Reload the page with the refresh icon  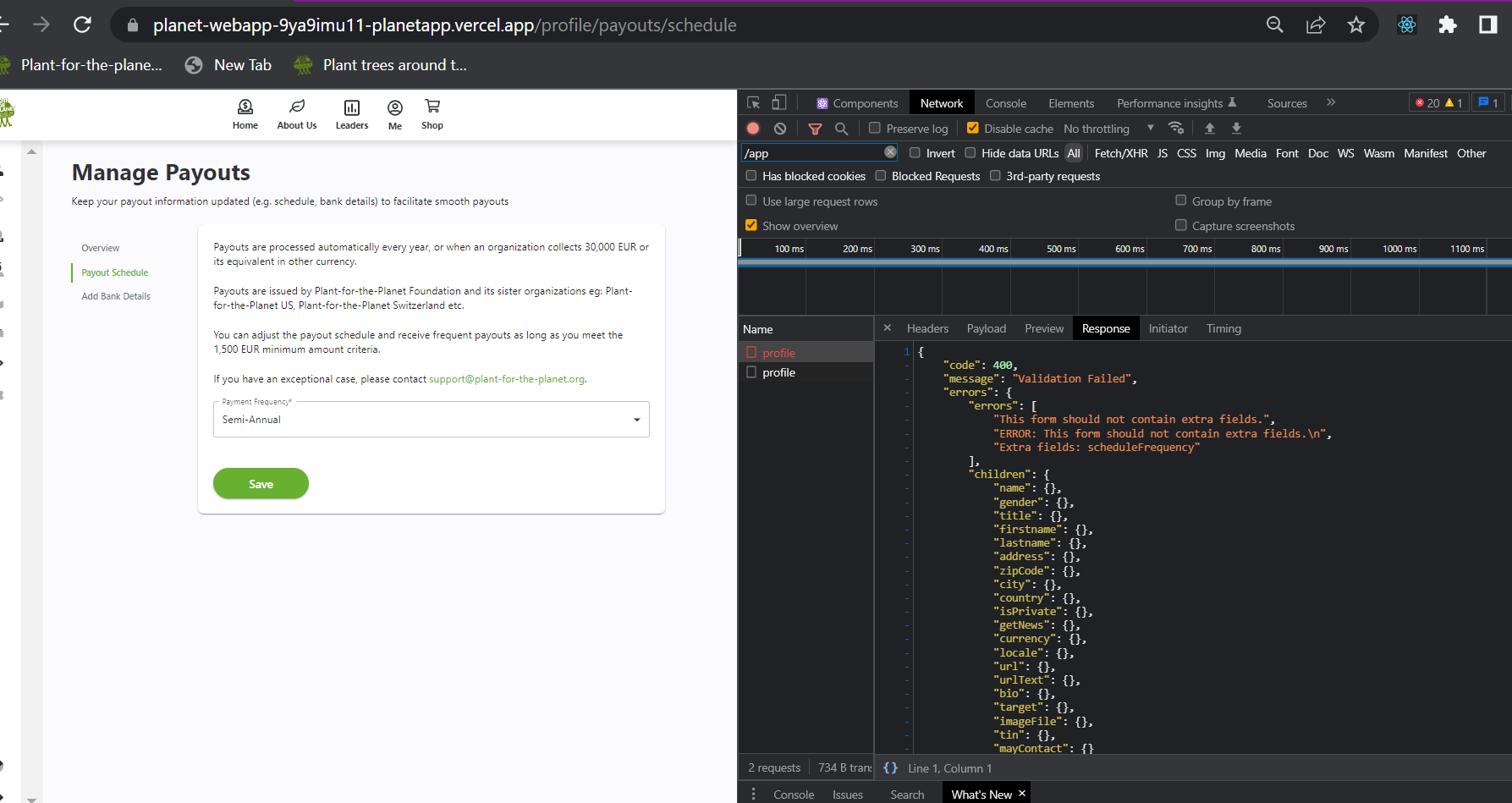click(82, 25)
